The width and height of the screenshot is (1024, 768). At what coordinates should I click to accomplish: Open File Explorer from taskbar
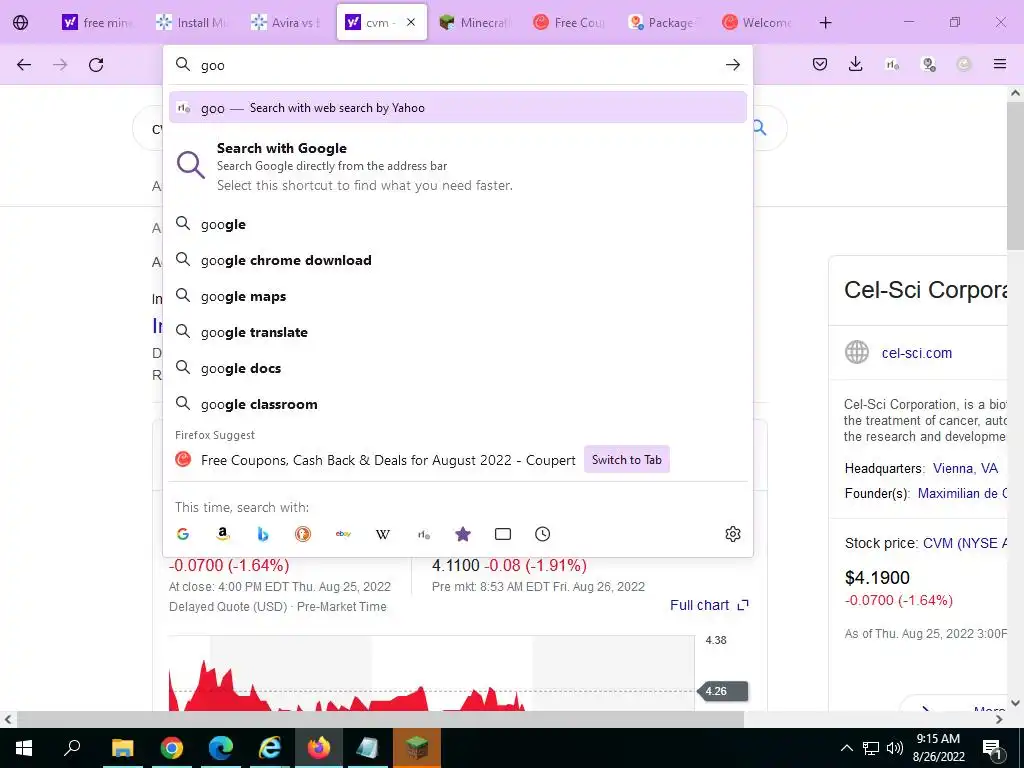(122, 748)
